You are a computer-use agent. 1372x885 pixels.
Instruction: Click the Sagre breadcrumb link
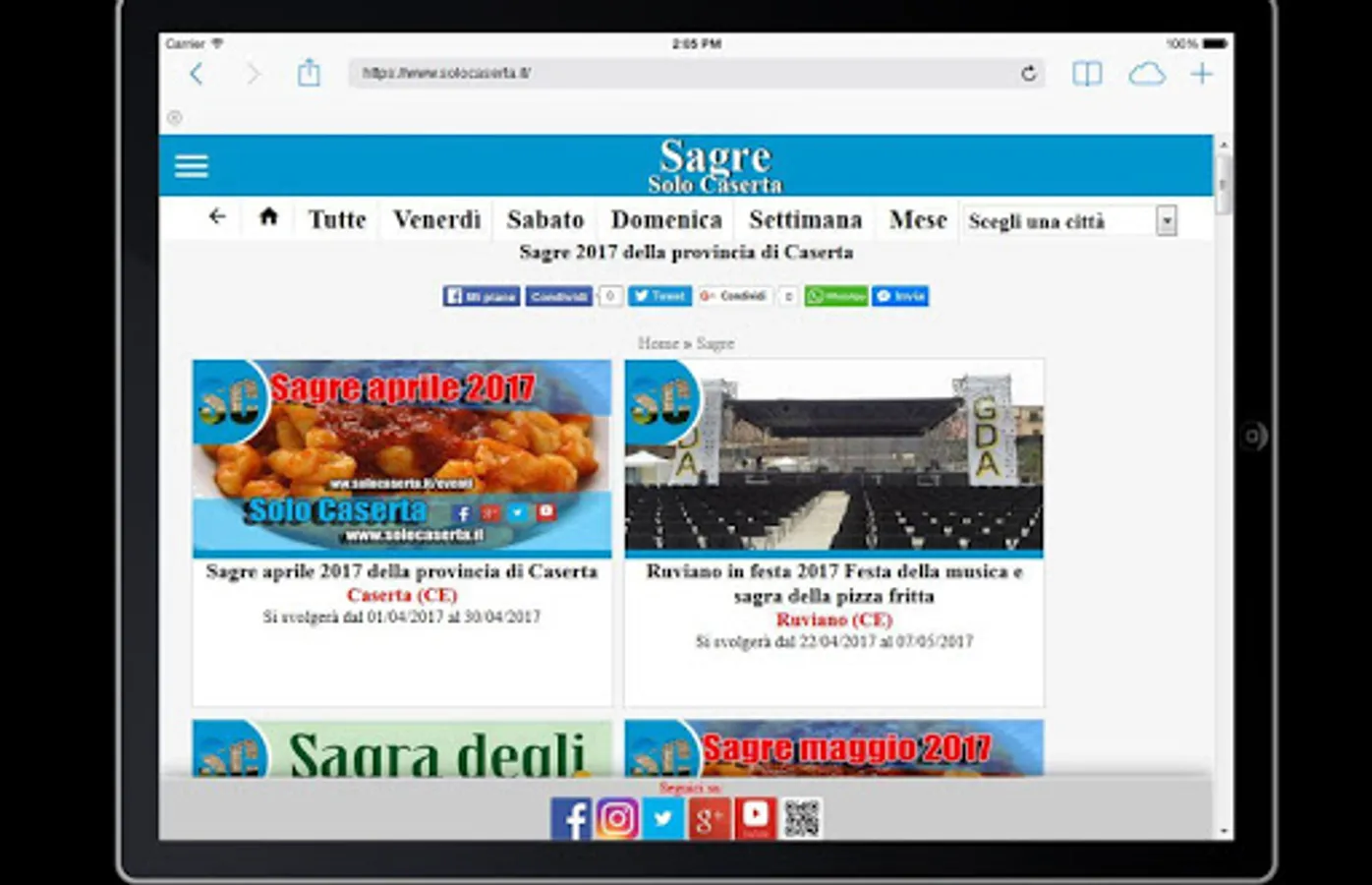pyautogui.click(x=715, y=343)
